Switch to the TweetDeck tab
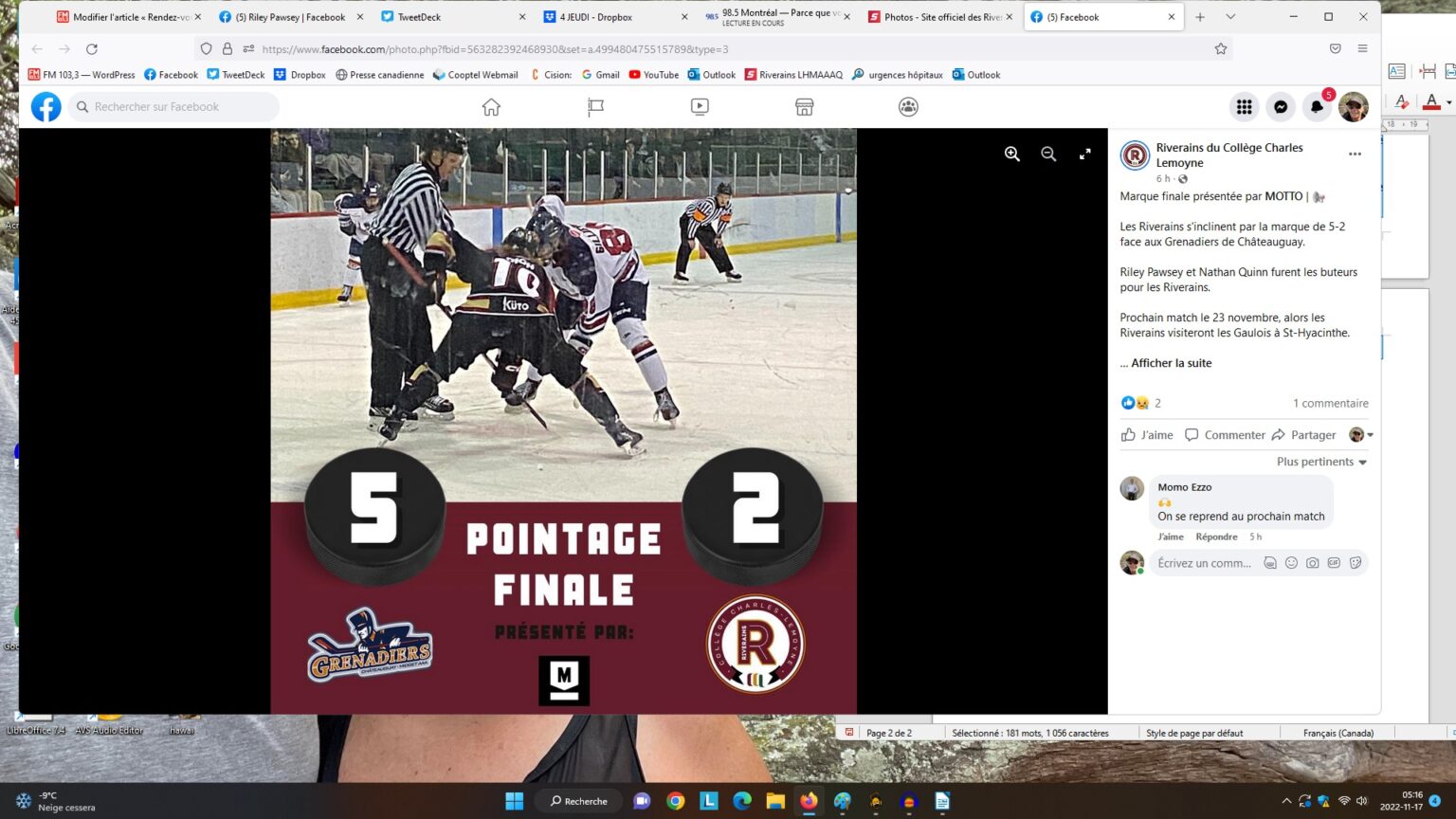 (419, 17)
